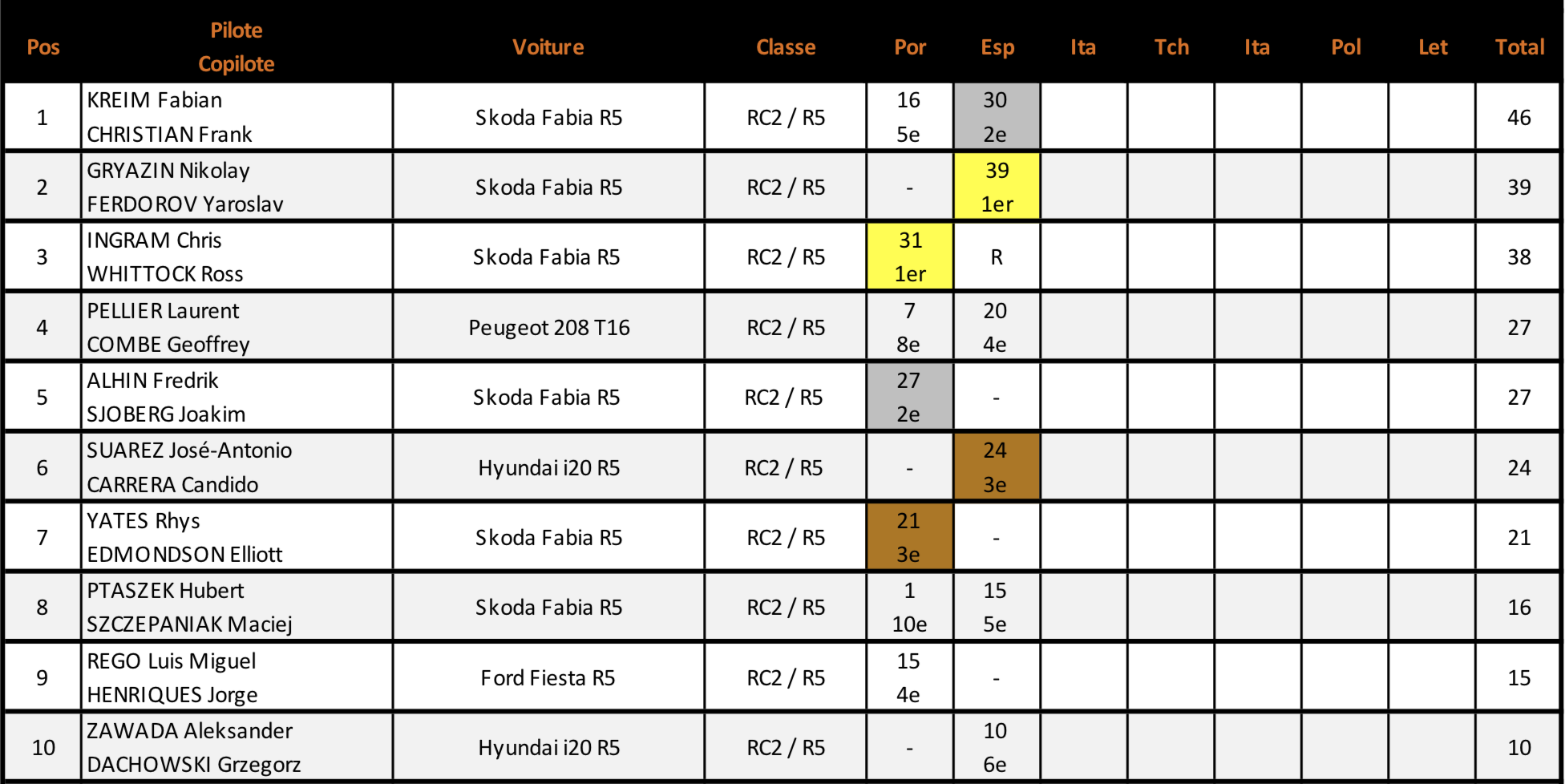Click the Esp column header
This screenshot has width=1565, height=784.
click(x=997, y=46)
